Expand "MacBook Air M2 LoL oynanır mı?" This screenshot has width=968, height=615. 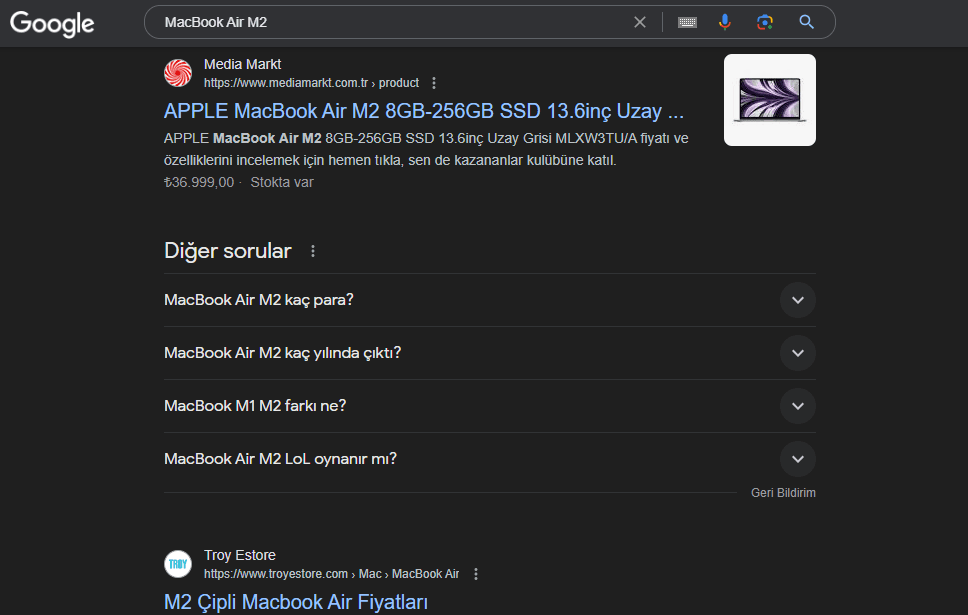pyautogui.click(x=797, y=459)
